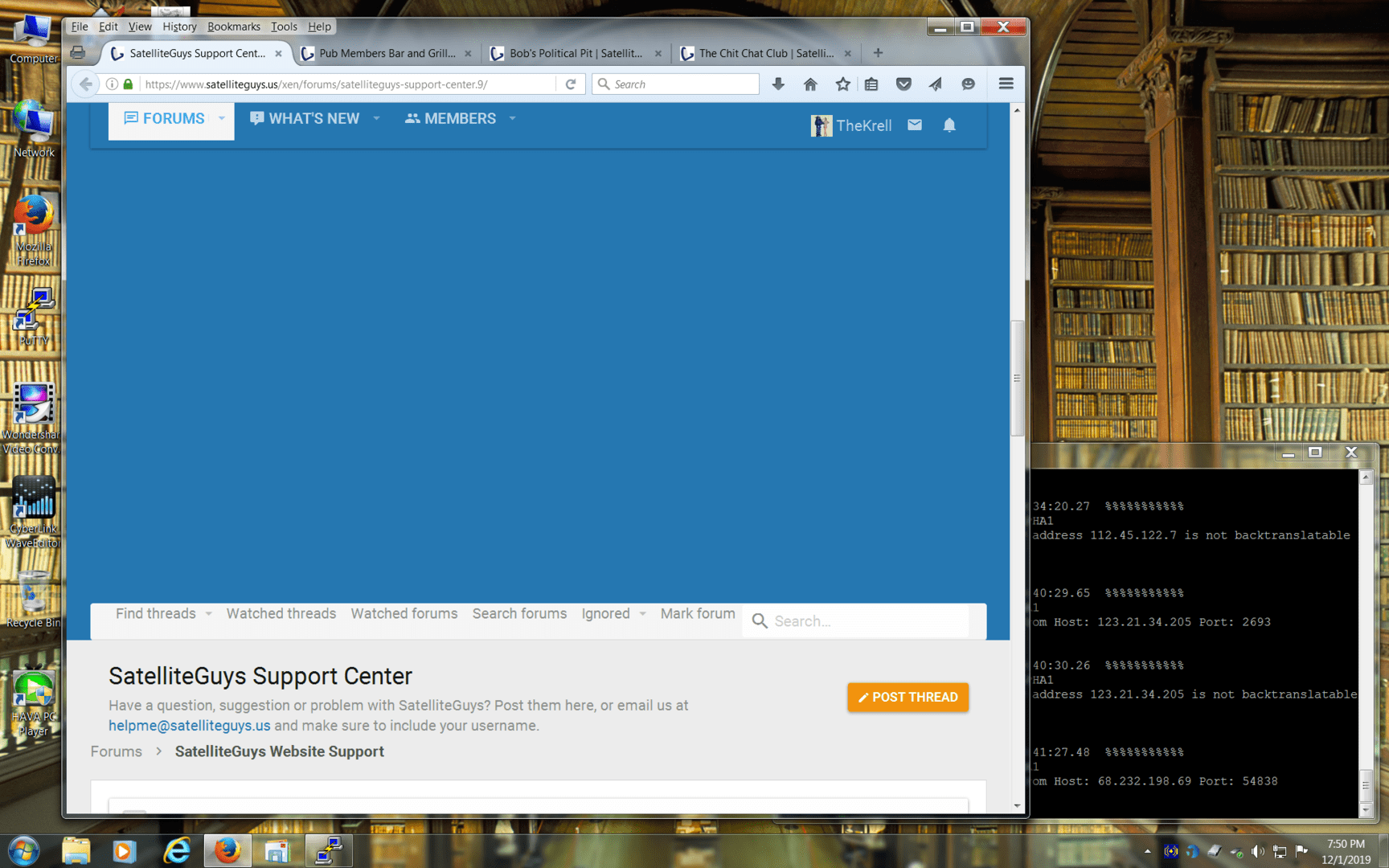Click the forum Search input field
Image resolution: width=1389 pixels, height=868 pixels.
[x=868, y=621]
